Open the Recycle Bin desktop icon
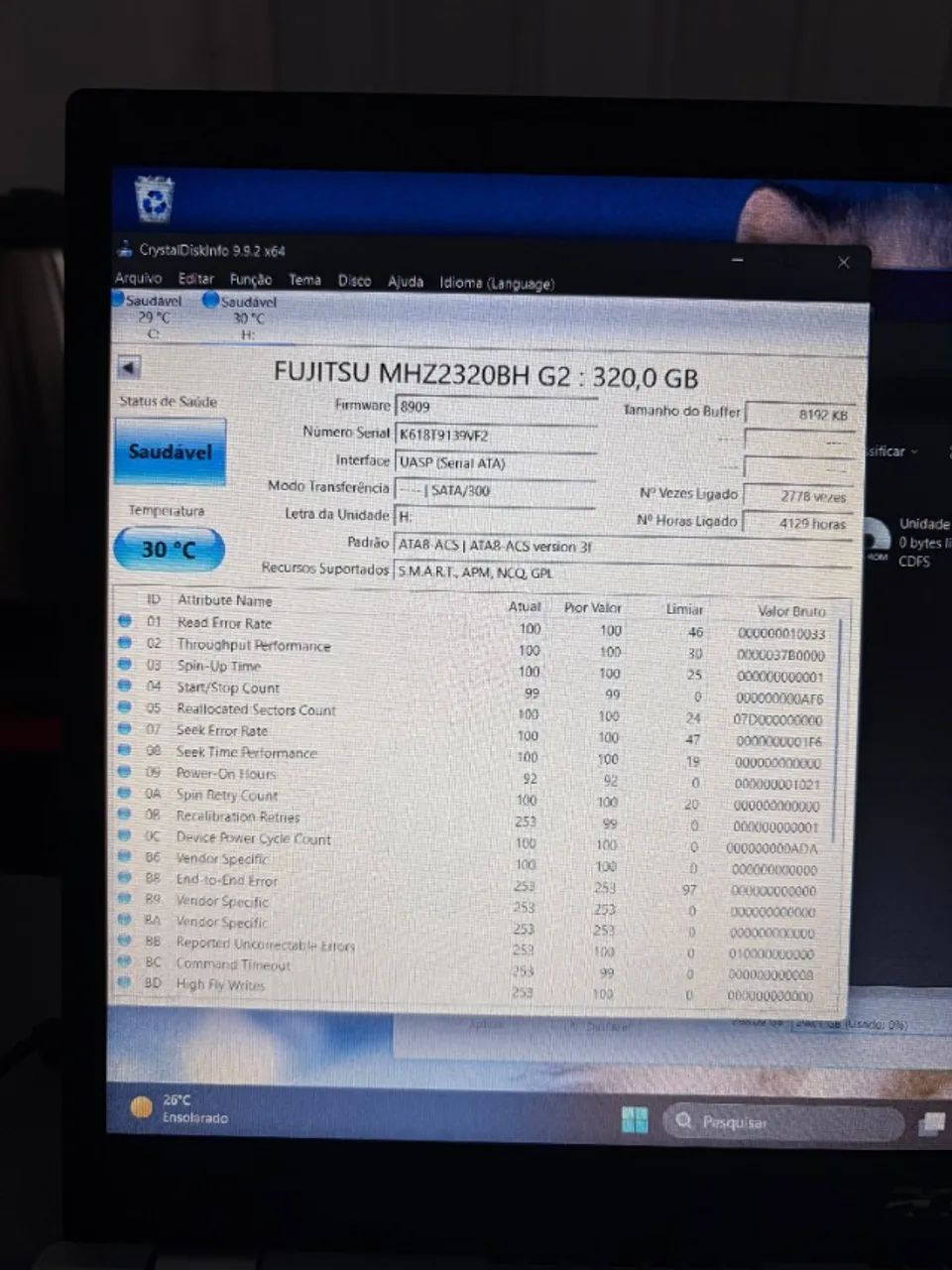Viewport: 952px width, 1270px height. (155, 198)
